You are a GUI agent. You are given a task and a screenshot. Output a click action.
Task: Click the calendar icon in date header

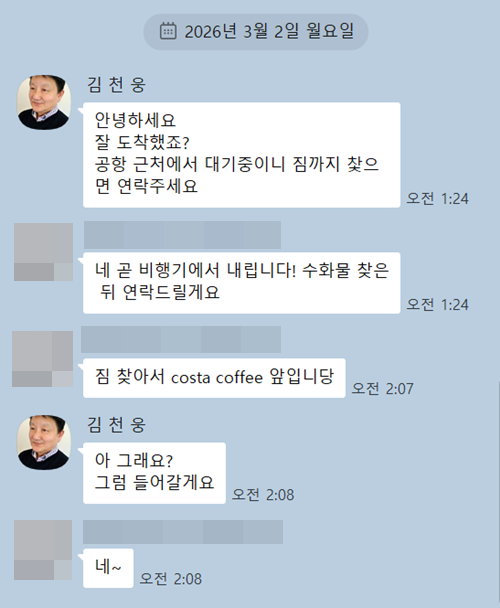click(168, 31)
